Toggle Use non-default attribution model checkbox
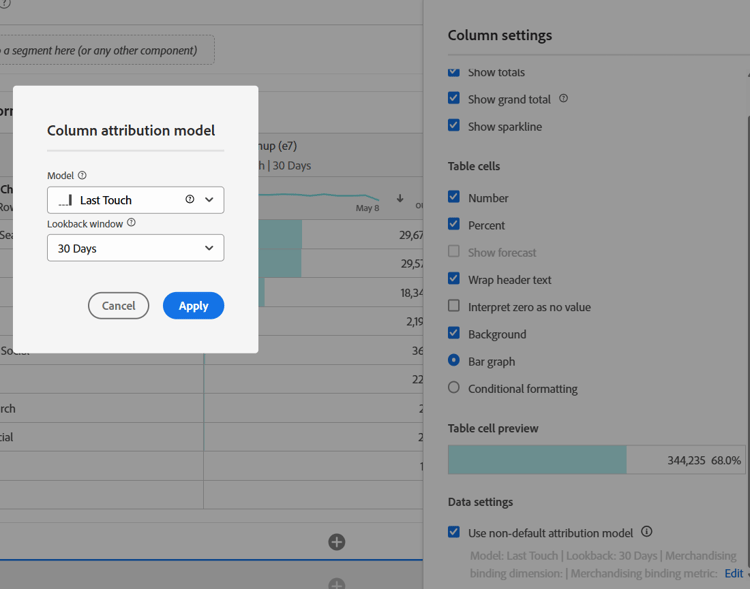 (454, 532)
